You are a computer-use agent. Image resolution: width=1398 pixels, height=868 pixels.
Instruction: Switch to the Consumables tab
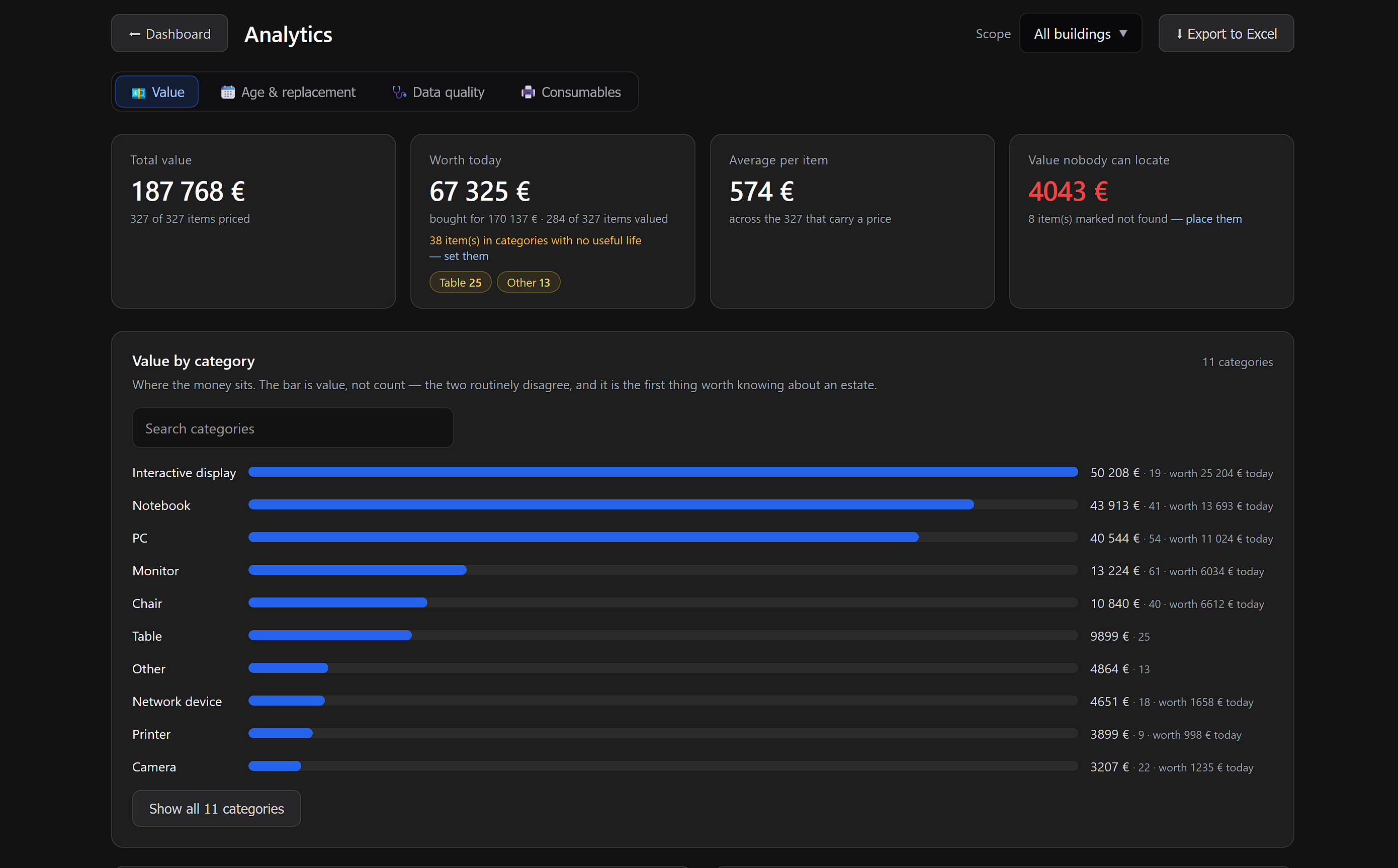tap(571, 92)
